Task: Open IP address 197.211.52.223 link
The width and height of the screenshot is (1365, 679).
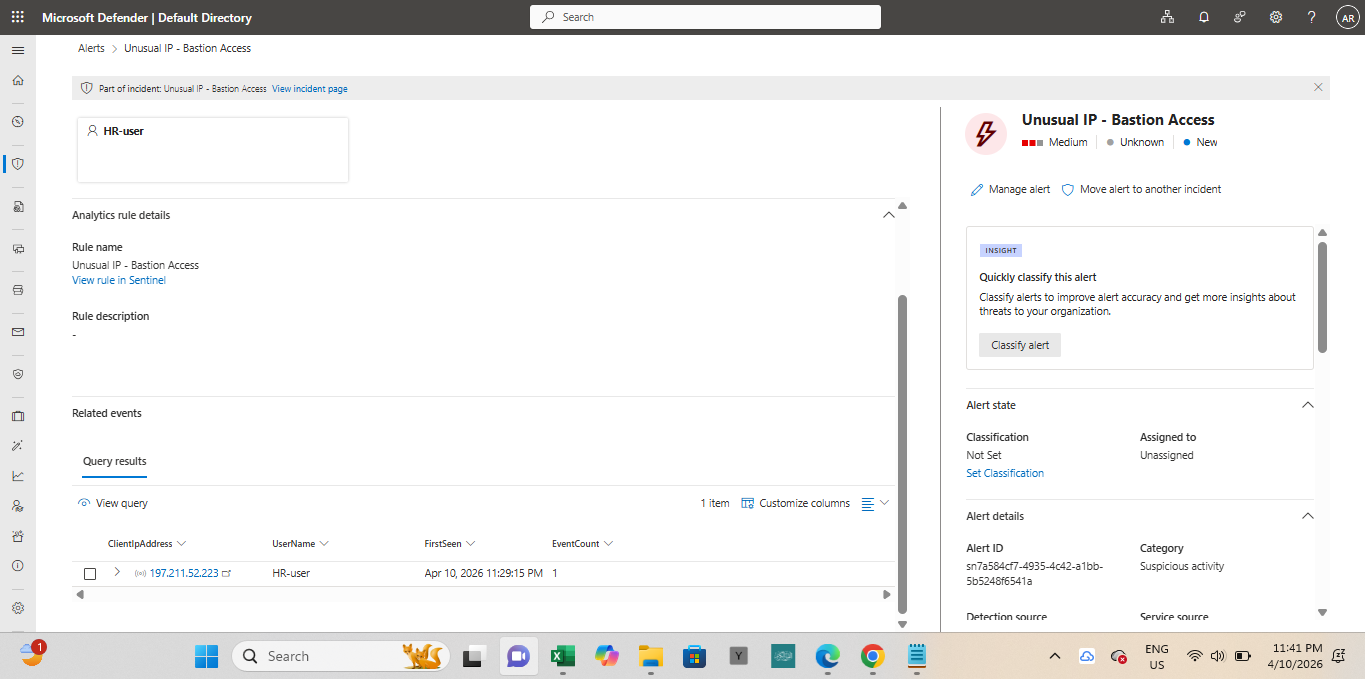Action: [x=184, y=574]
